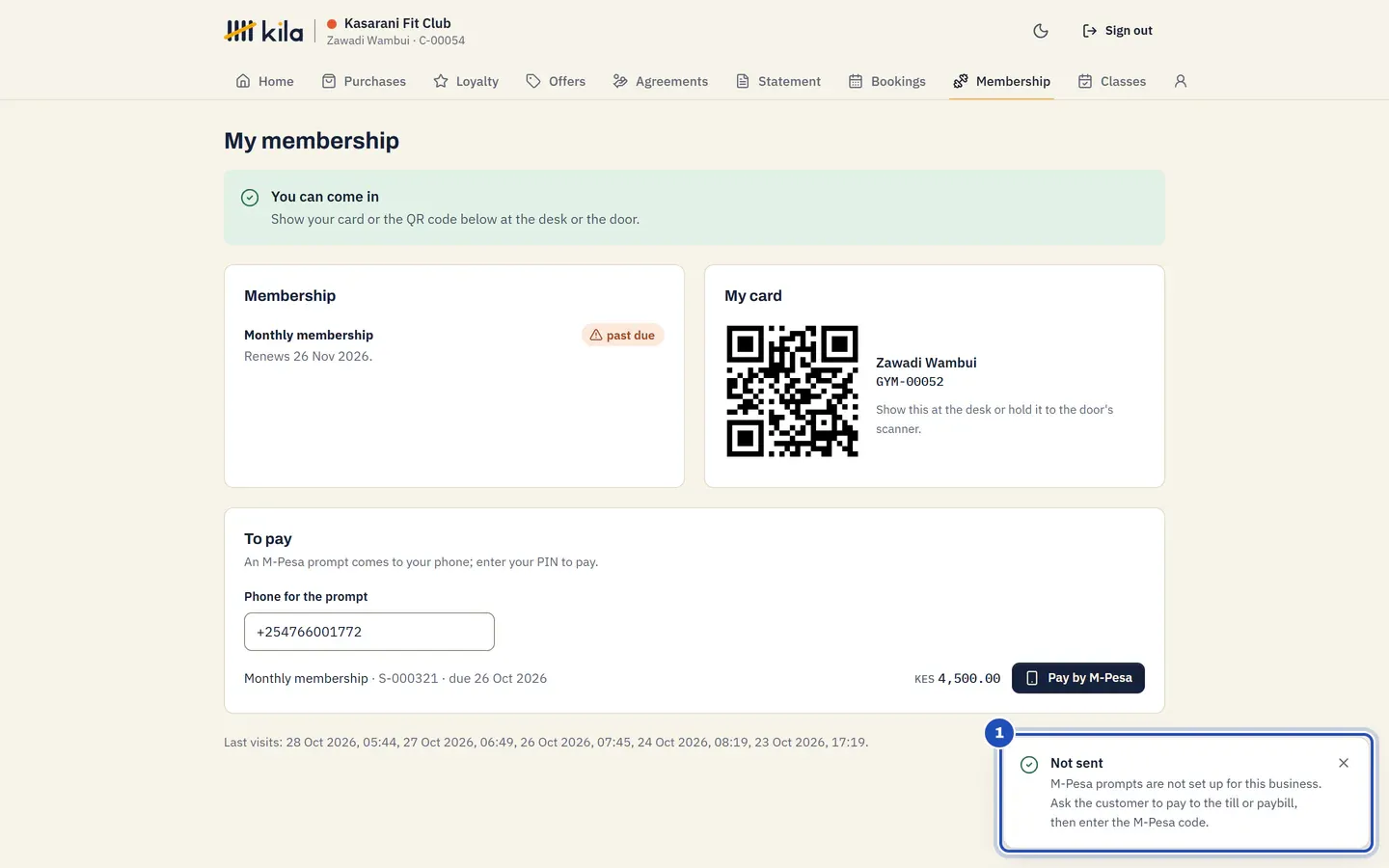Click the KES 4,500.00 amount
The width and height of the screenshot is (1389, 868).
tap(958, 679)
